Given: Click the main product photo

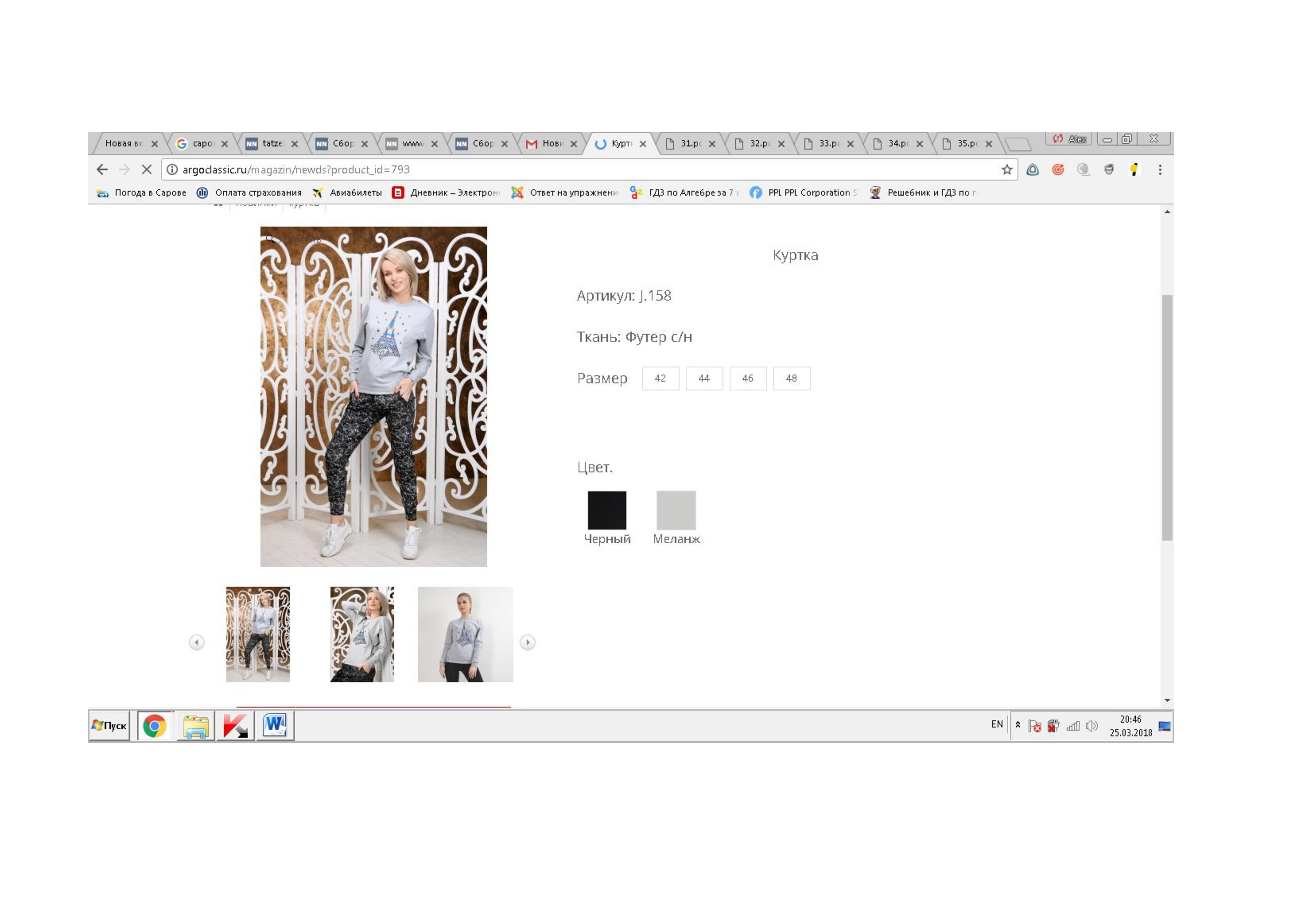Looking at the screenshot, I should tap(374, 397).
